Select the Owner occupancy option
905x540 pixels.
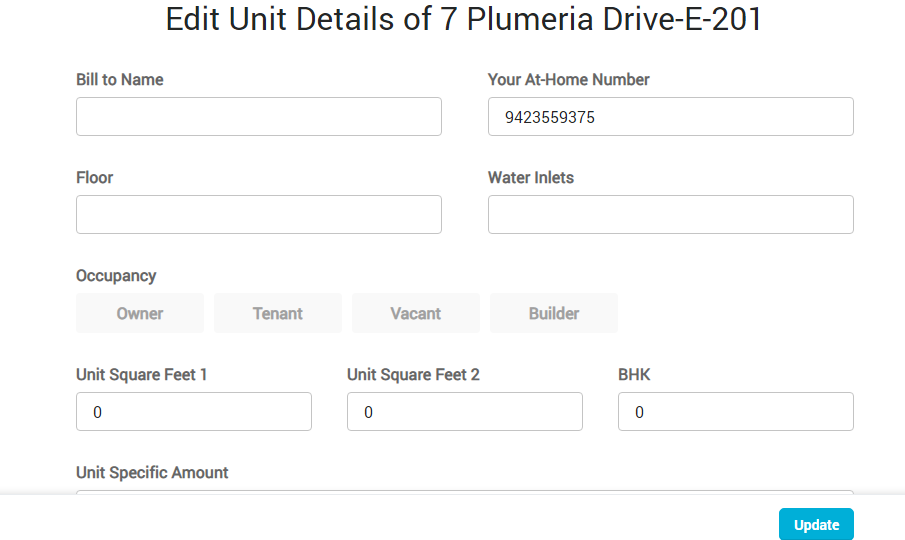[x=140, y=313]
